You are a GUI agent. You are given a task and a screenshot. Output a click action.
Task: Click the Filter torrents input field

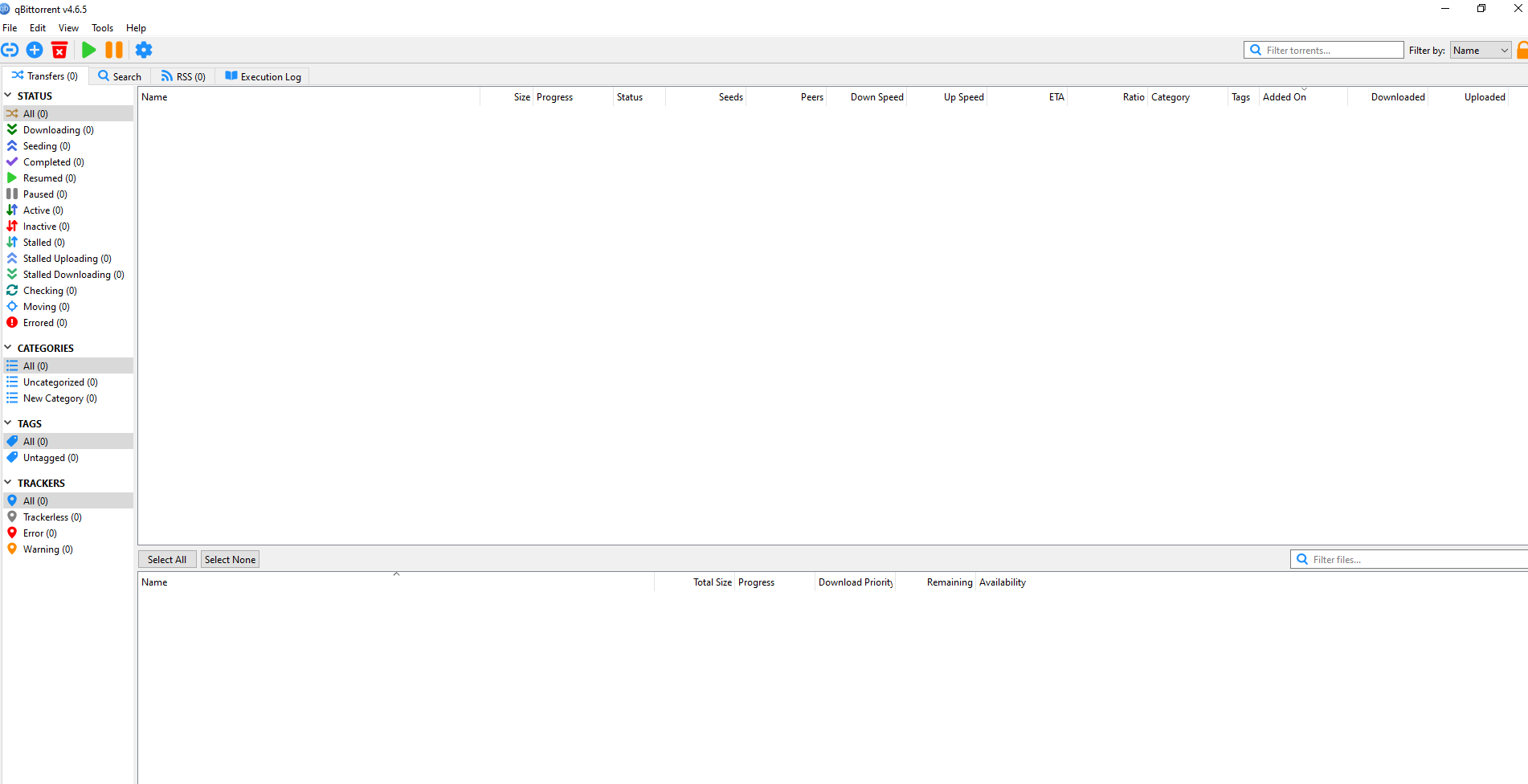click(1323, 50)
